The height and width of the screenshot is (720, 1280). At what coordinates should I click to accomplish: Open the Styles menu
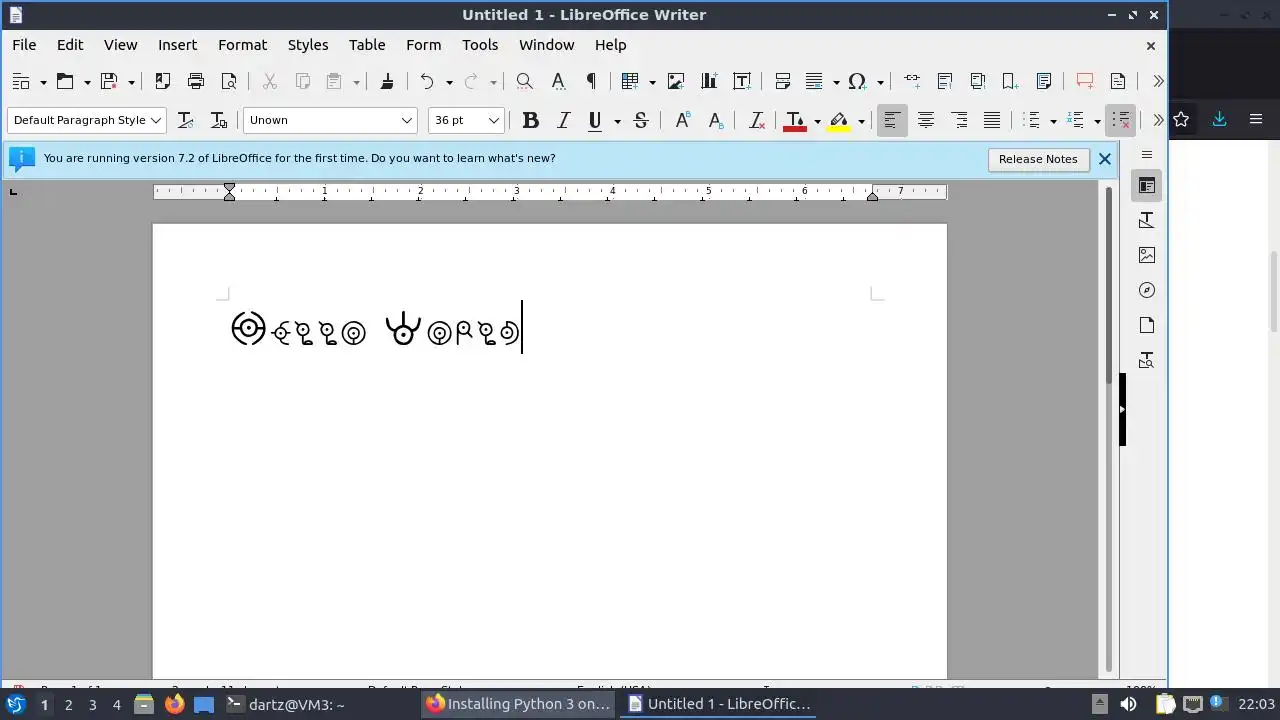click(x=308, y=45)
